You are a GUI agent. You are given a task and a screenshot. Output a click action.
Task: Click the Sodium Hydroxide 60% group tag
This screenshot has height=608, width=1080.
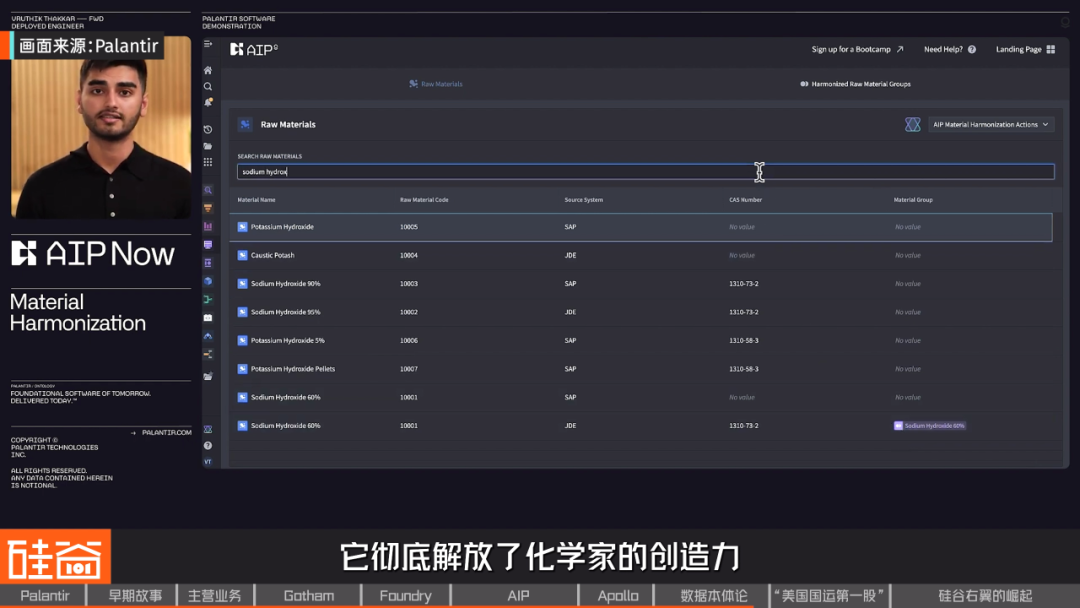coord(929,425)
